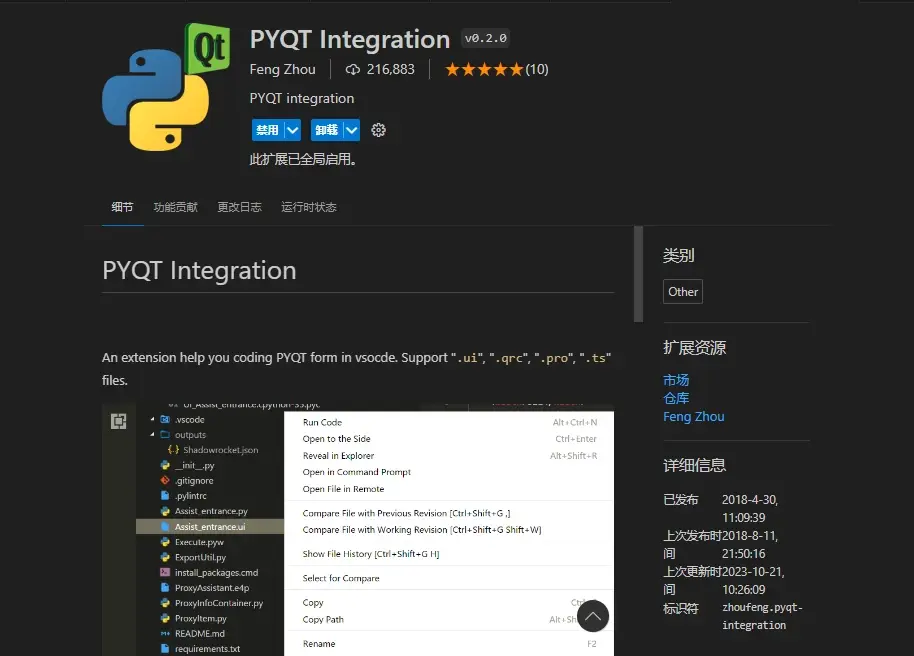Choose Reveal in Explorer
Viewport: 914px width, 656px height.
pyautogui.click(x=449, y=455)
